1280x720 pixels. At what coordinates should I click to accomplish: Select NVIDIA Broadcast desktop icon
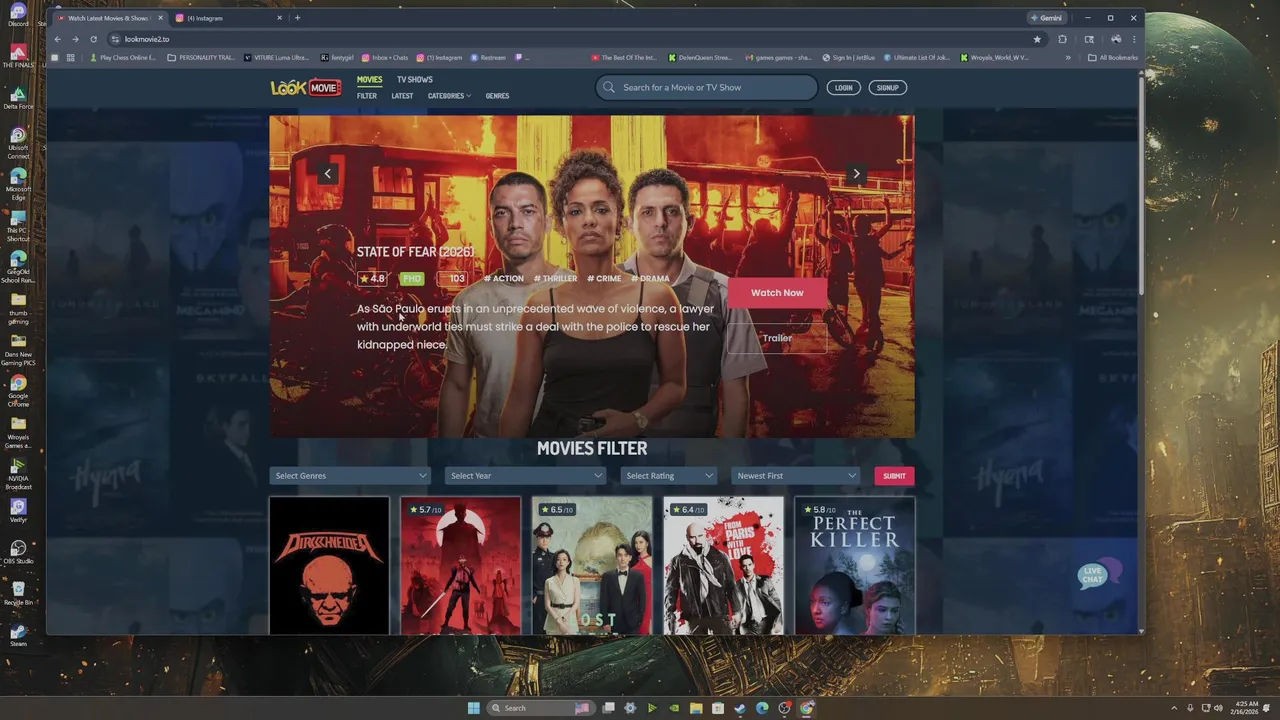pos(18,474)
